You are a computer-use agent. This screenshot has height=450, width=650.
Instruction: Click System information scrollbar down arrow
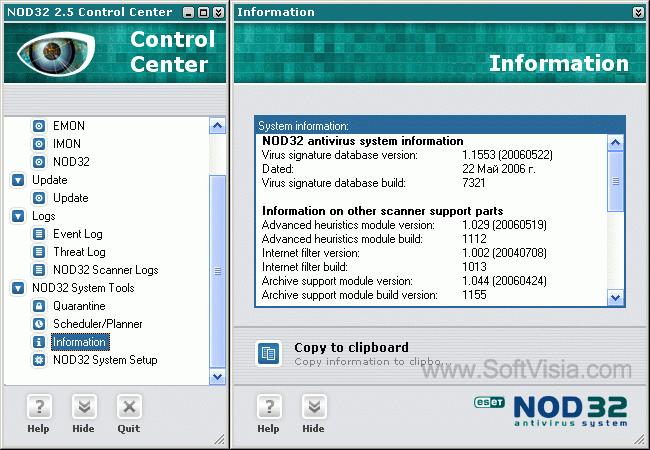click(x=616, y=297)
